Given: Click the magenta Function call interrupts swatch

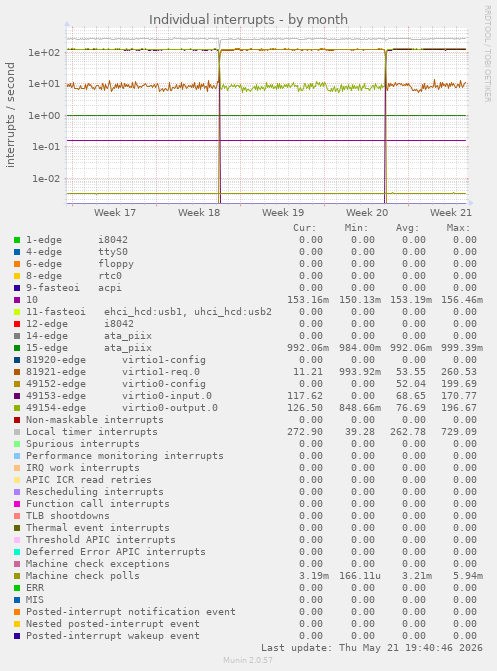Looking at the screenshot, I should click(17, 504).
